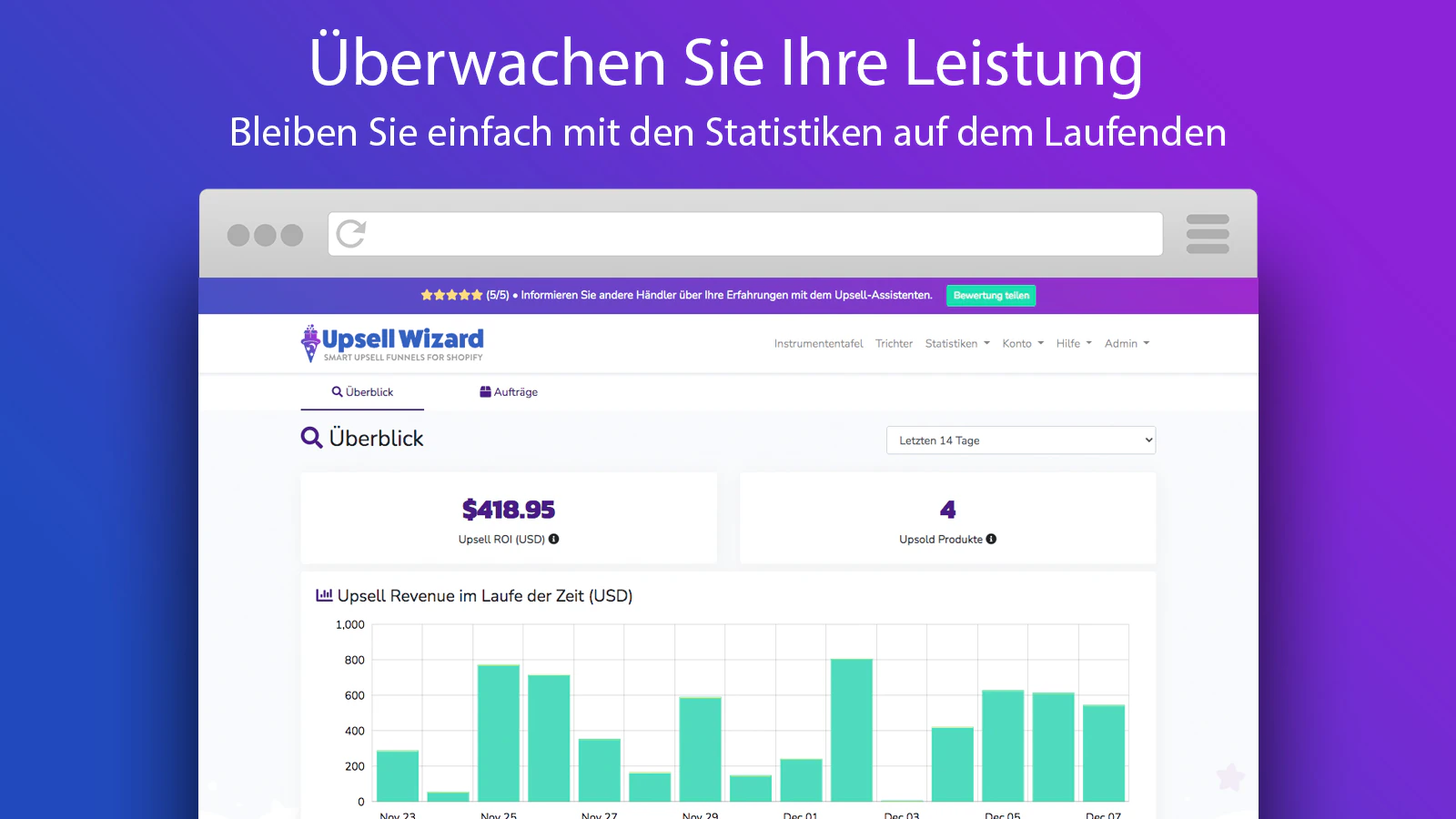Open the Trichter nav link
This screenshot has width=1456, height=819.
894,343
